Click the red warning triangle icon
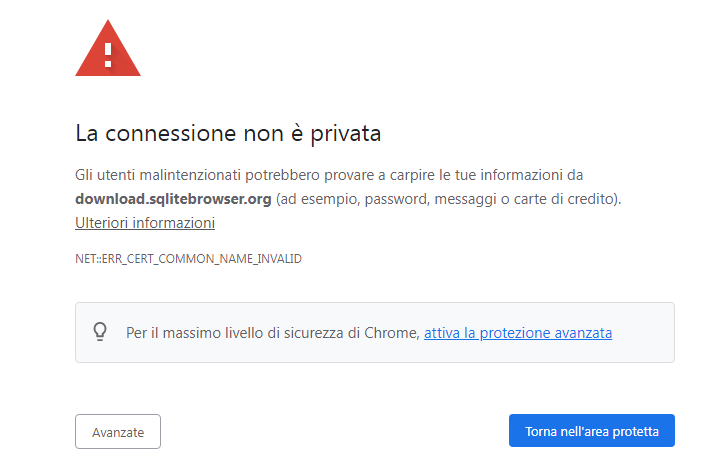 tap(108, 48)
